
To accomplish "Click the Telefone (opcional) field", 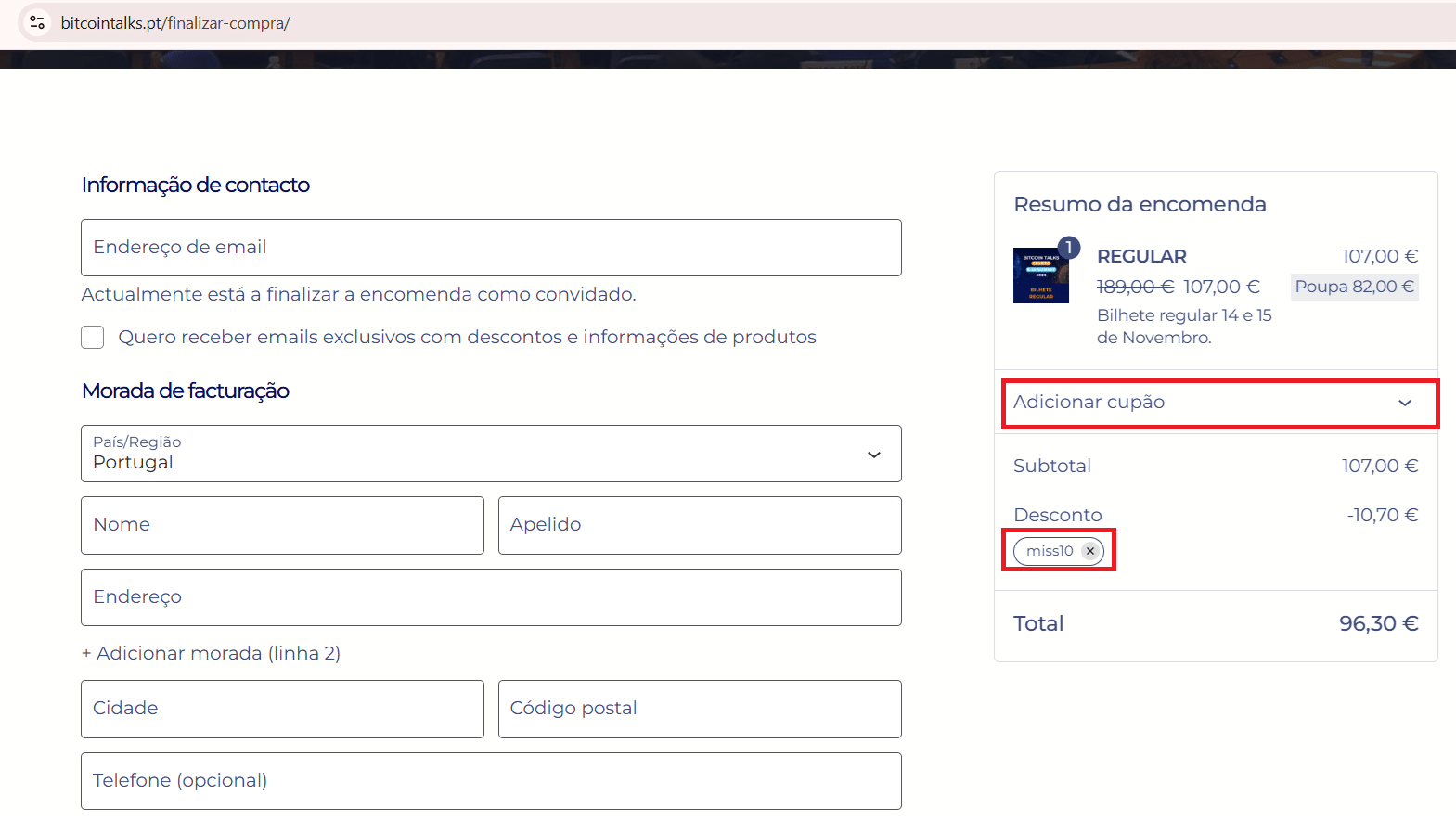I will point(491,781).
